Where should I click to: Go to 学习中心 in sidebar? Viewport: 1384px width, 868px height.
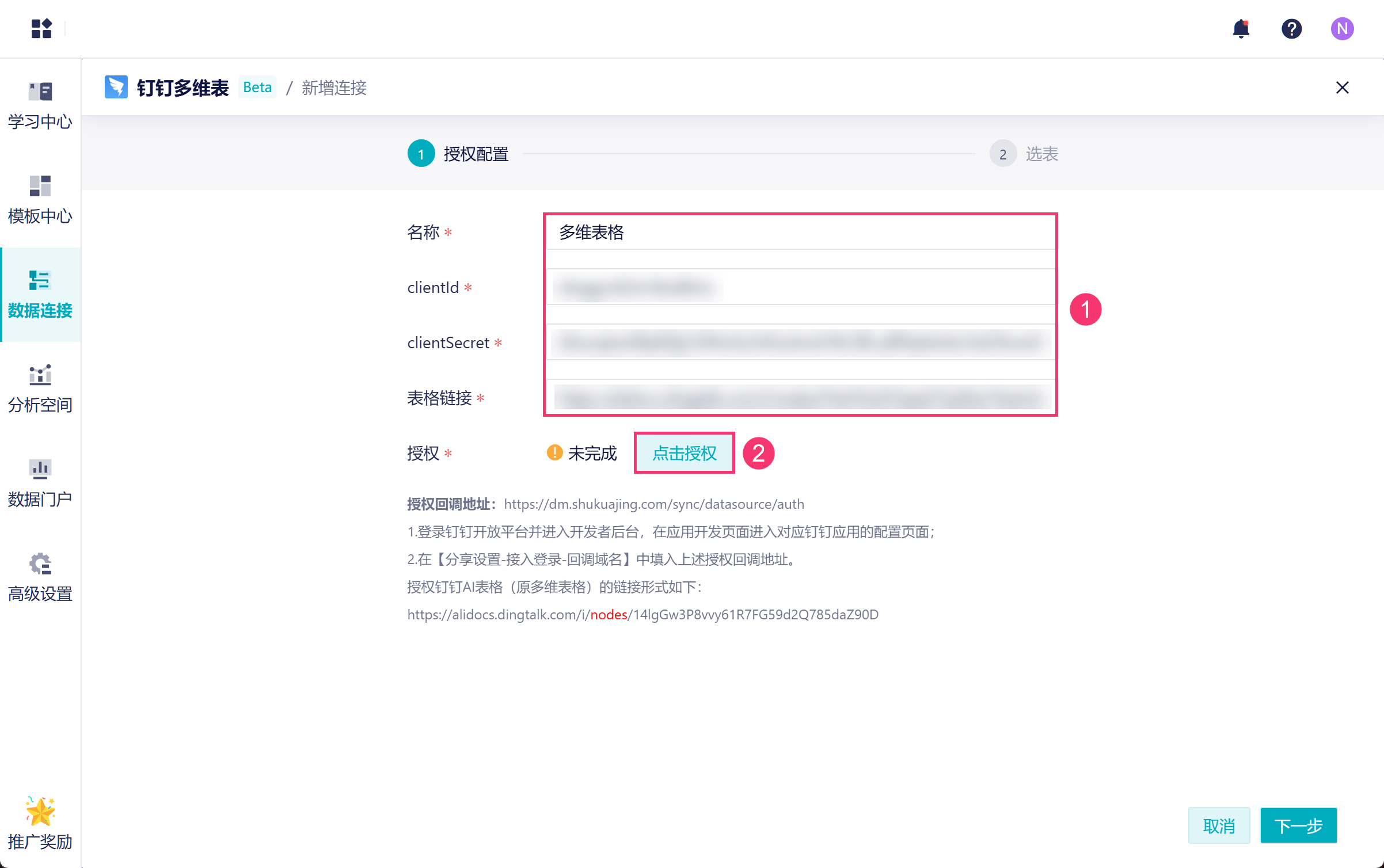pyautogui.click(x=40, y=105)
